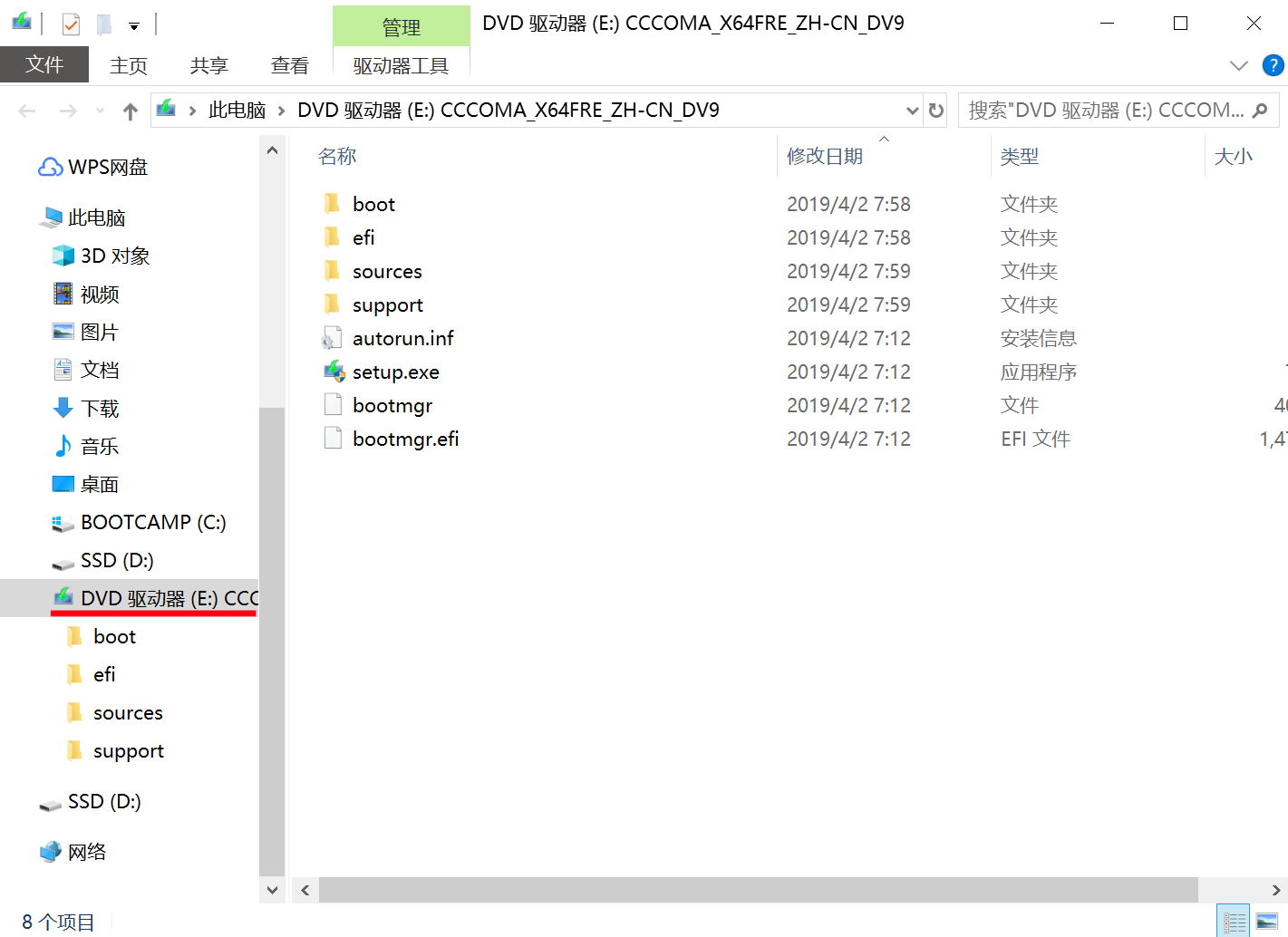Switch to the 主页 ribbon tab
1288x937 pixels.
click(129, 65)
